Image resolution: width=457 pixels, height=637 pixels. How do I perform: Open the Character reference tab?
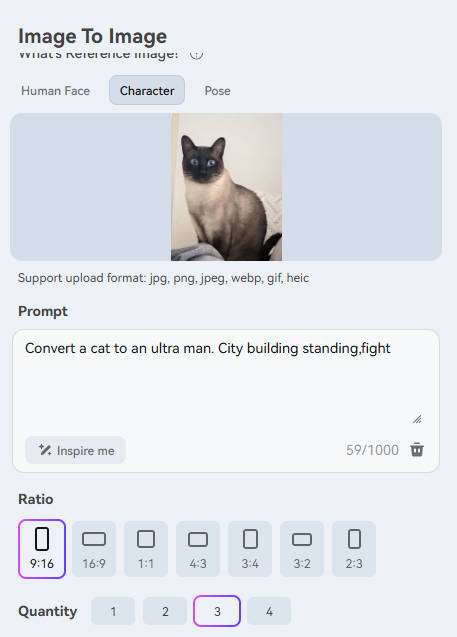pyautogui.click(x=147, y=90)
